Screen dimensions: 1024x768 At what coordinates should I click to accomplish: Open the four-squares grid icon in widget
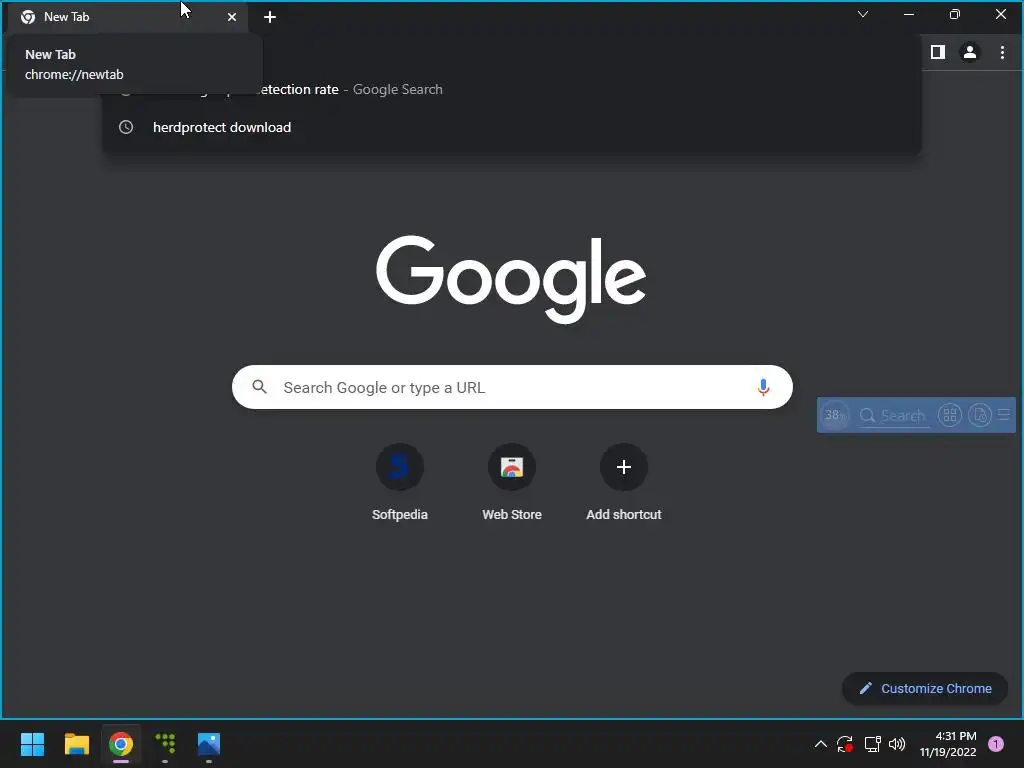coord(950,415)
